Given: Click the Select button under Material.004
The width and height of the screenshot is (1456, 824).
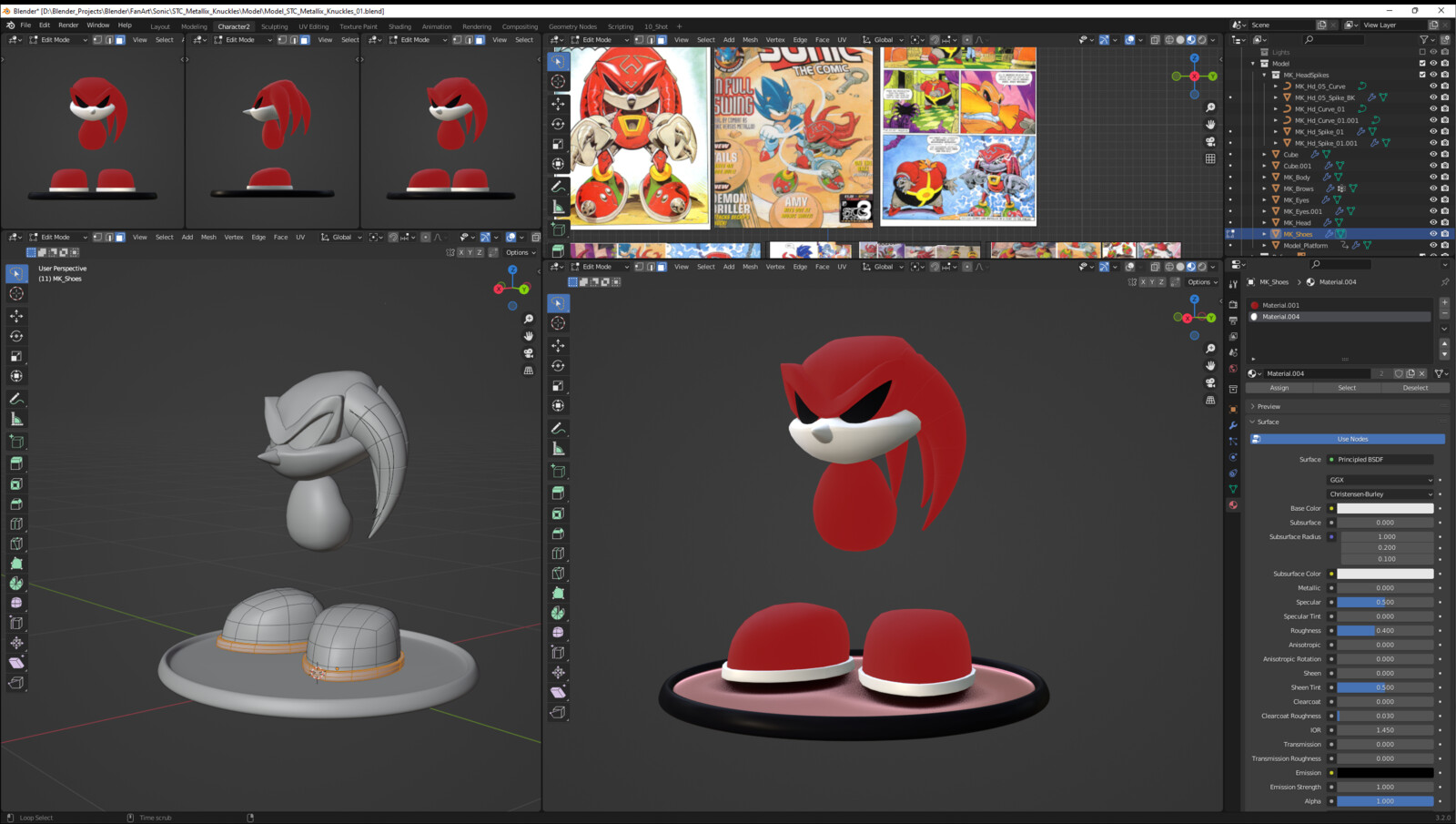Looking at the screenshot, I should pyautogui.click(x=1347, y=387).
